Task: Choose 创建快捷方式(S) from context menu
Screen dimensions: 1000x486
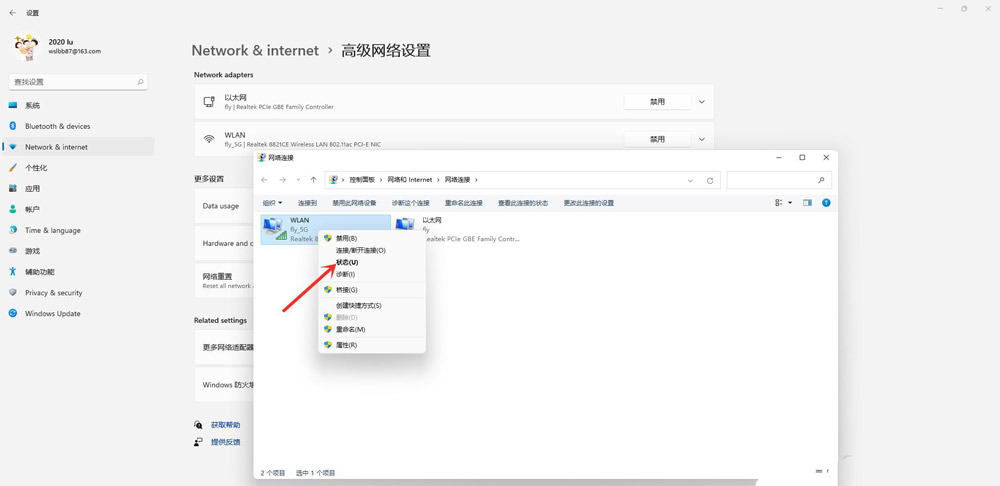Action: point(372,306)
